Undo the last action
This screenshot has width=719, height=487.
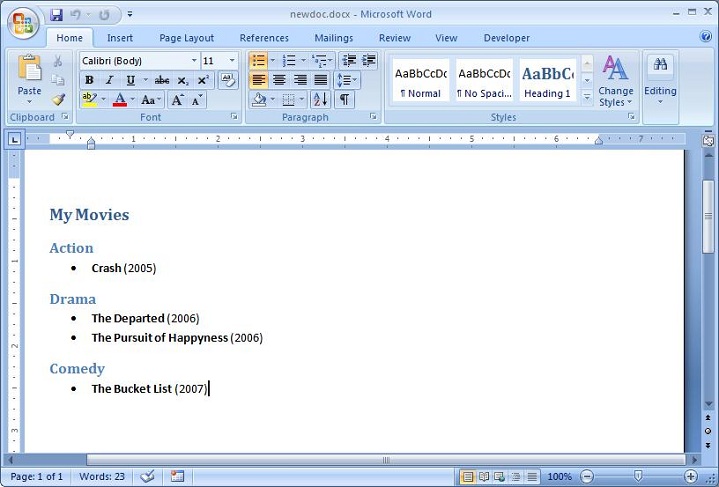point(75,15)
